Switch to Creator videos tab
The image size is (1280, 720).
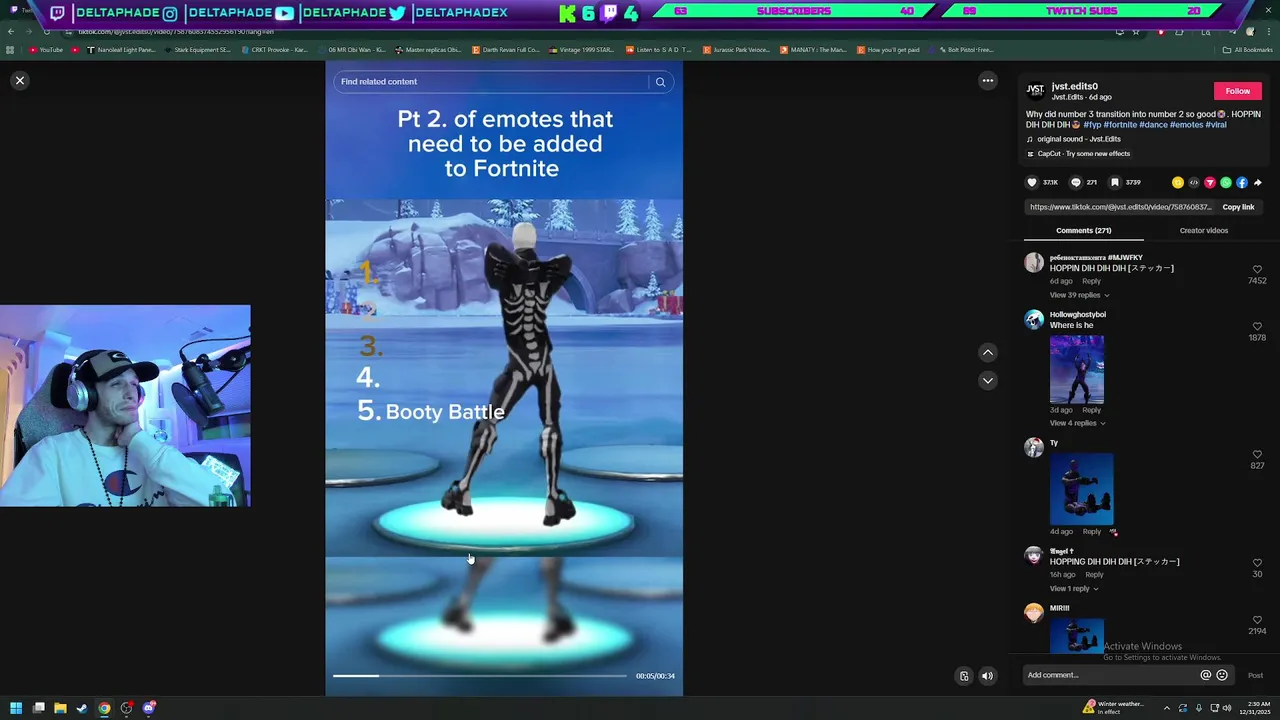(x=1203, y=230)
